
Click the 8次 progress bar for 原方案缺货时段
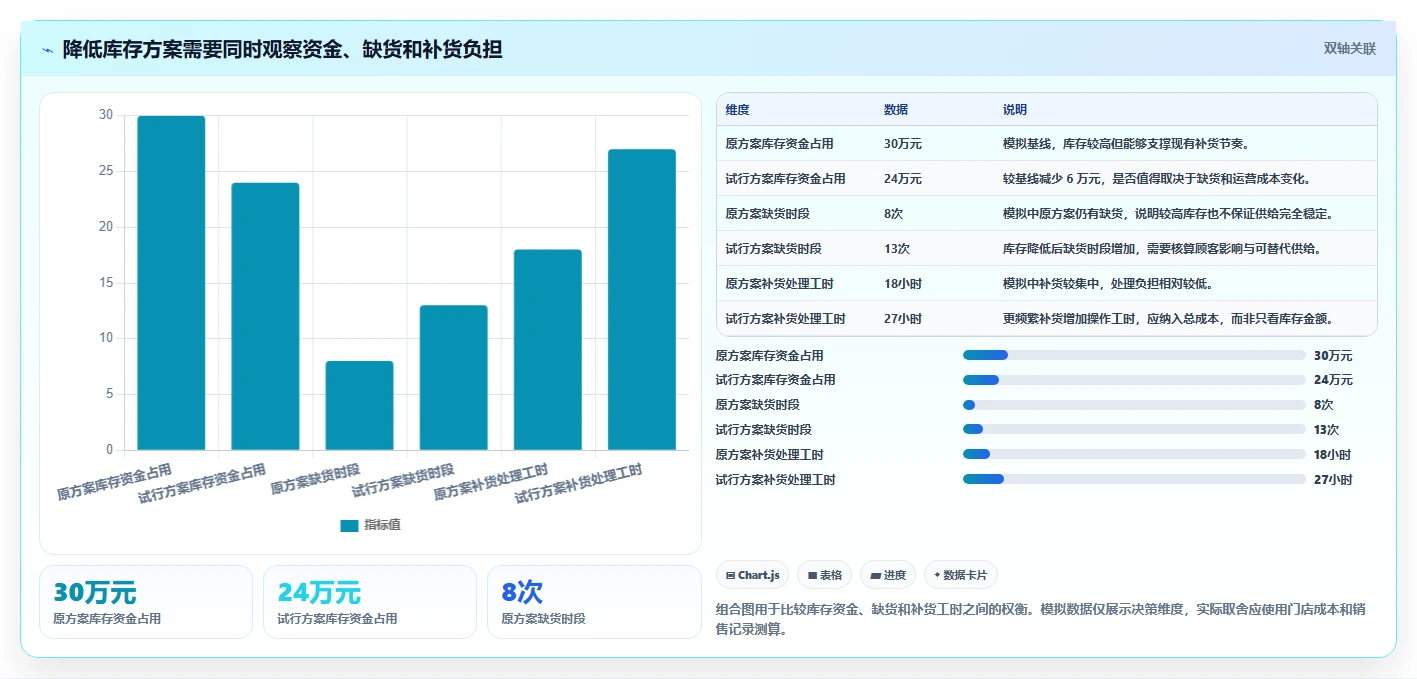click(x=1134, y=405)
